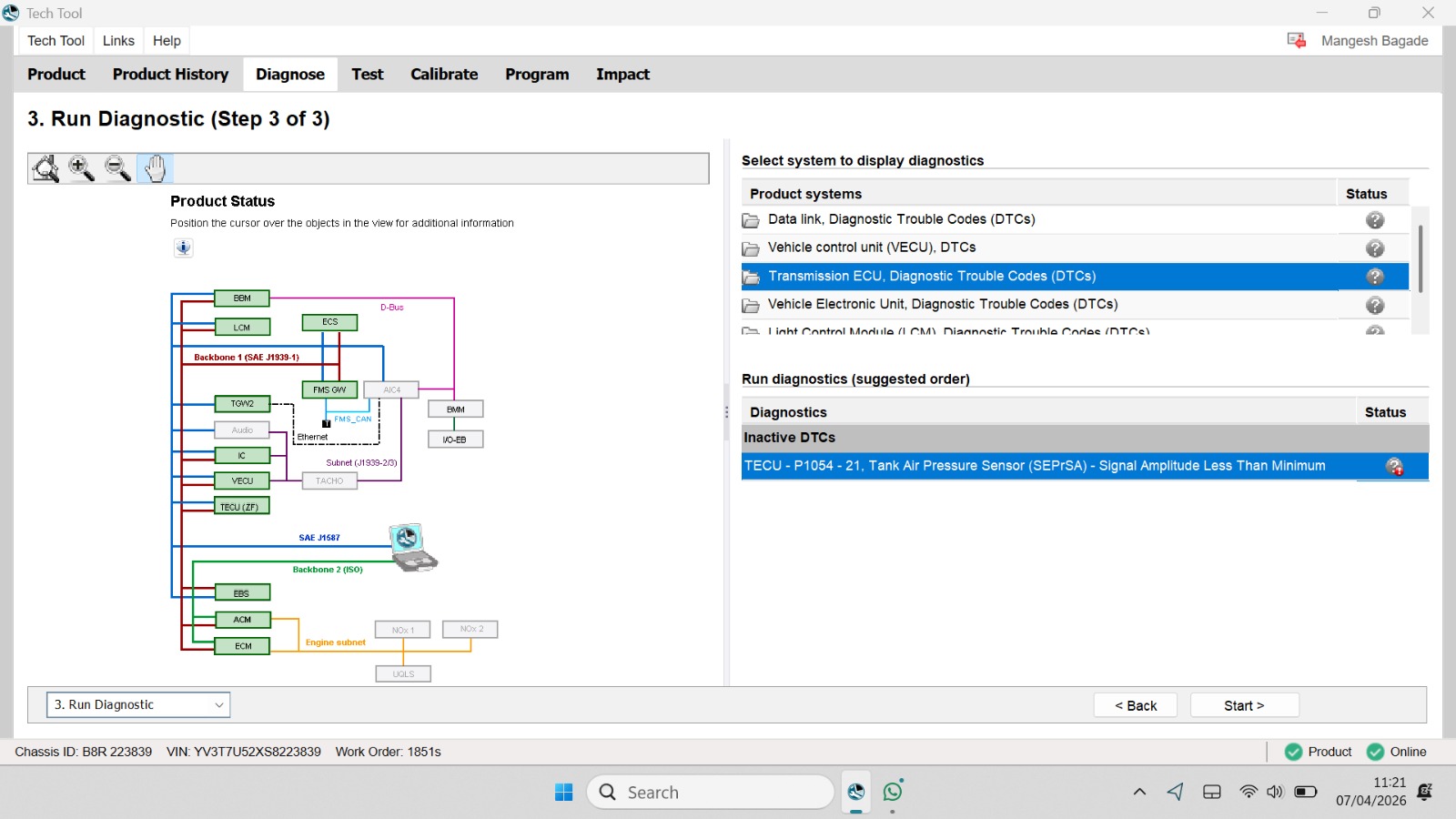Switch to the Program tab
The image size is (1456, 819).
537,75
